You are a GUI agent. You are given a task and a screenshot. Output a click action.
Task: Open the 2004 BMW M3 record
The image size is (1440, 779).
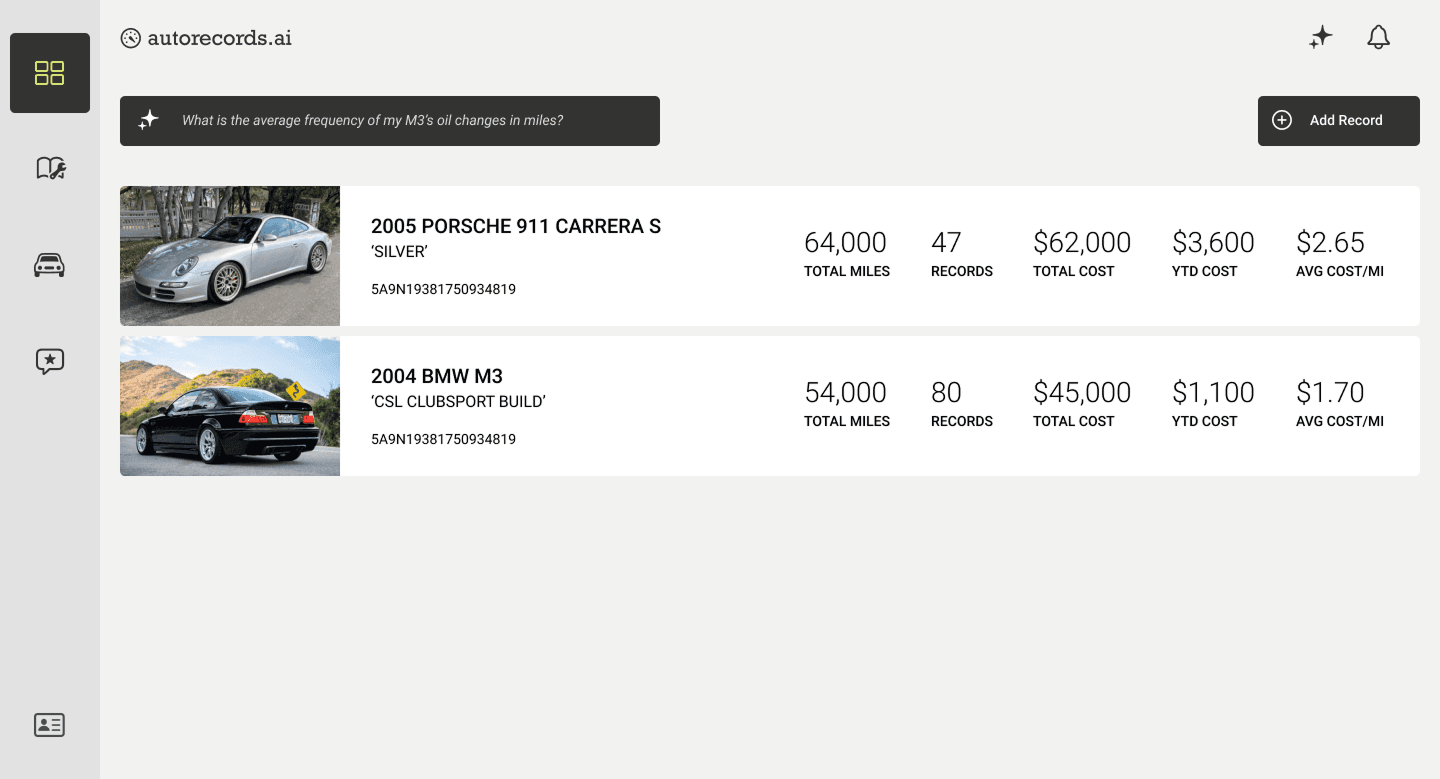pyautogui.click(x=436, y=376)
